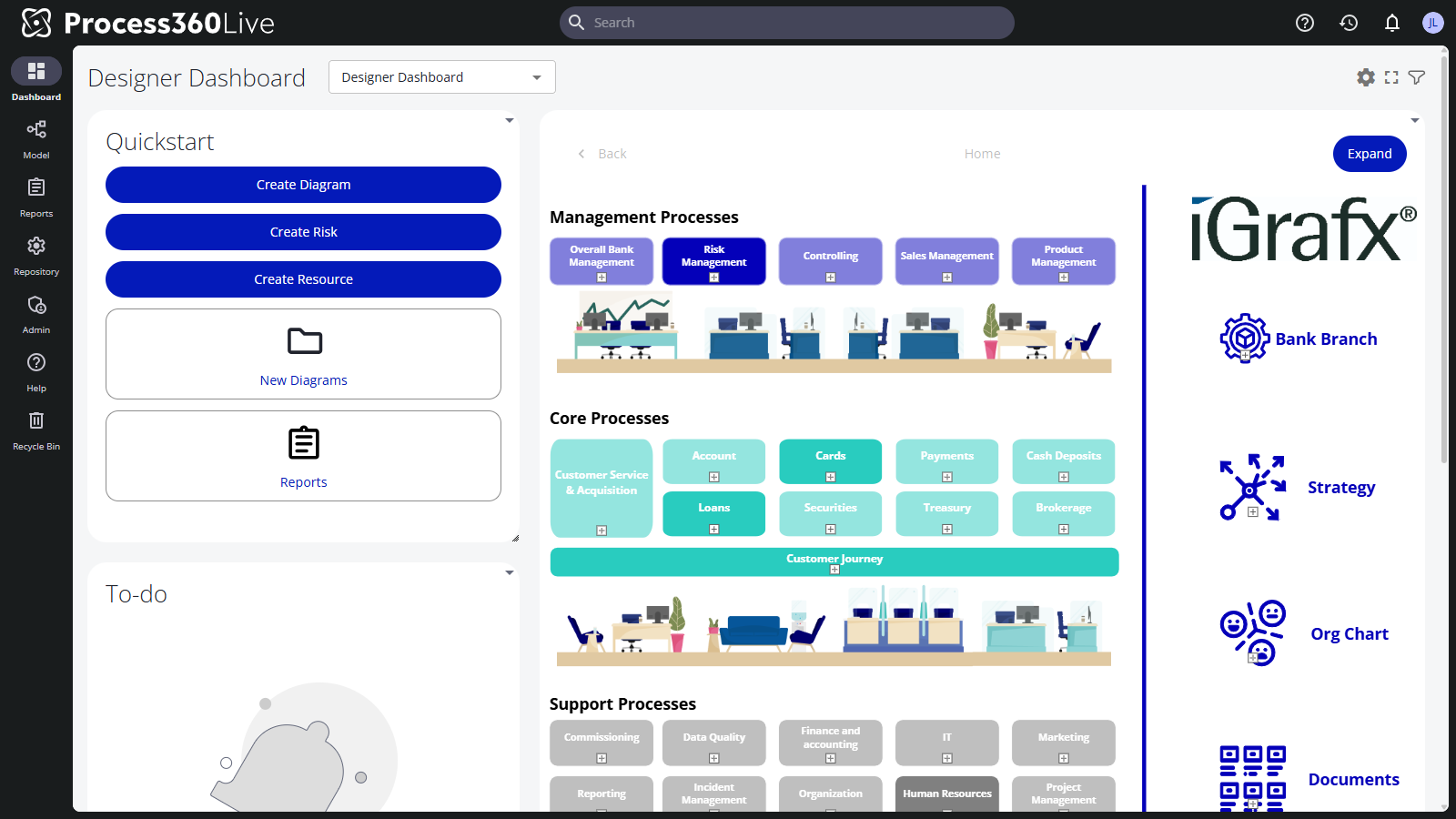The height and width of the screenshot is (819, 1456).
Task: Open the Documents link
Action: pos(1353,780)
